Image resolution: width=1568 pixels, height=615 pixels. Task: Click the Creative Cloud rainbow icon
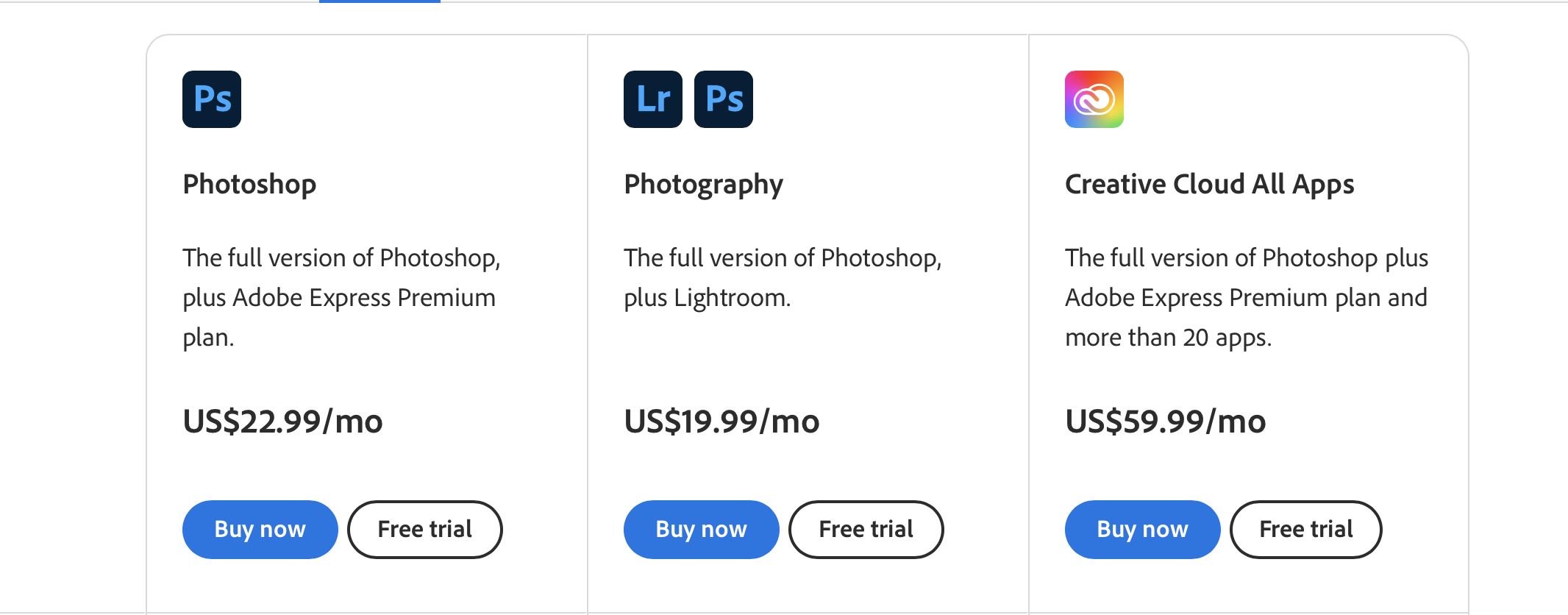(1094, 99)
